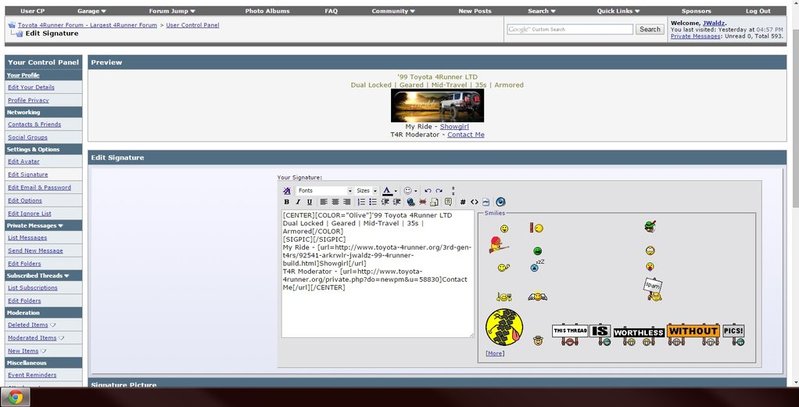This screenshot has height=407, width=799.
Task: Insert an unordered bullet list
Action: point(373,202)
